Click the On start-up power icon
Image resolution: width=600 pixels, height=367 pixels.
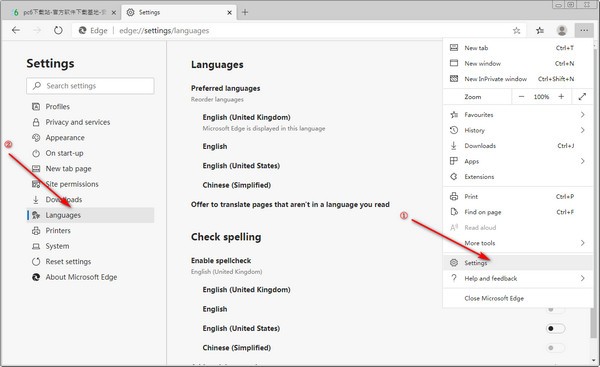(36, 153)
